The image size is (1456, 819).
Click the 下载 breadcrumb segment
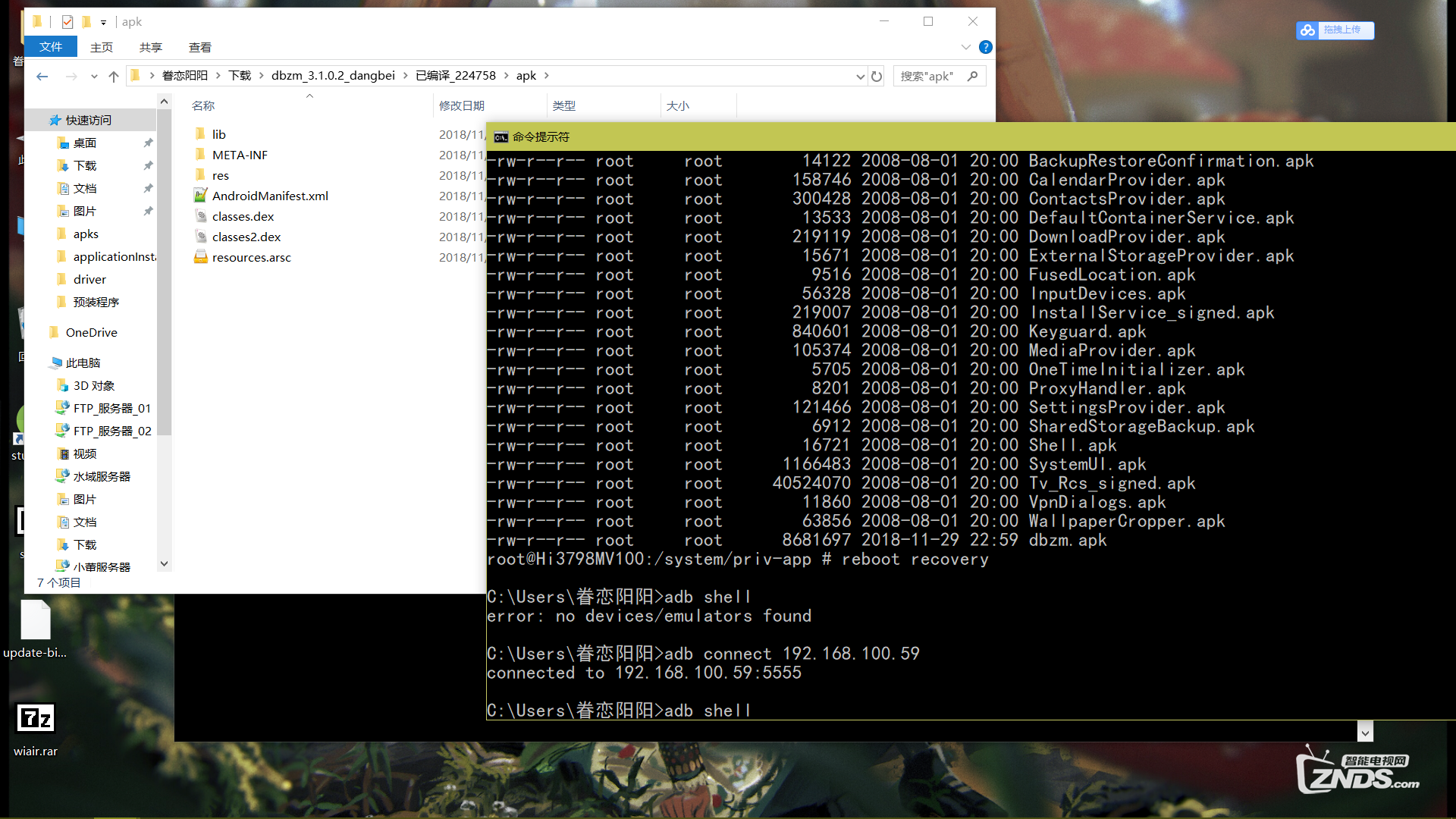click(x=240, y=76)
